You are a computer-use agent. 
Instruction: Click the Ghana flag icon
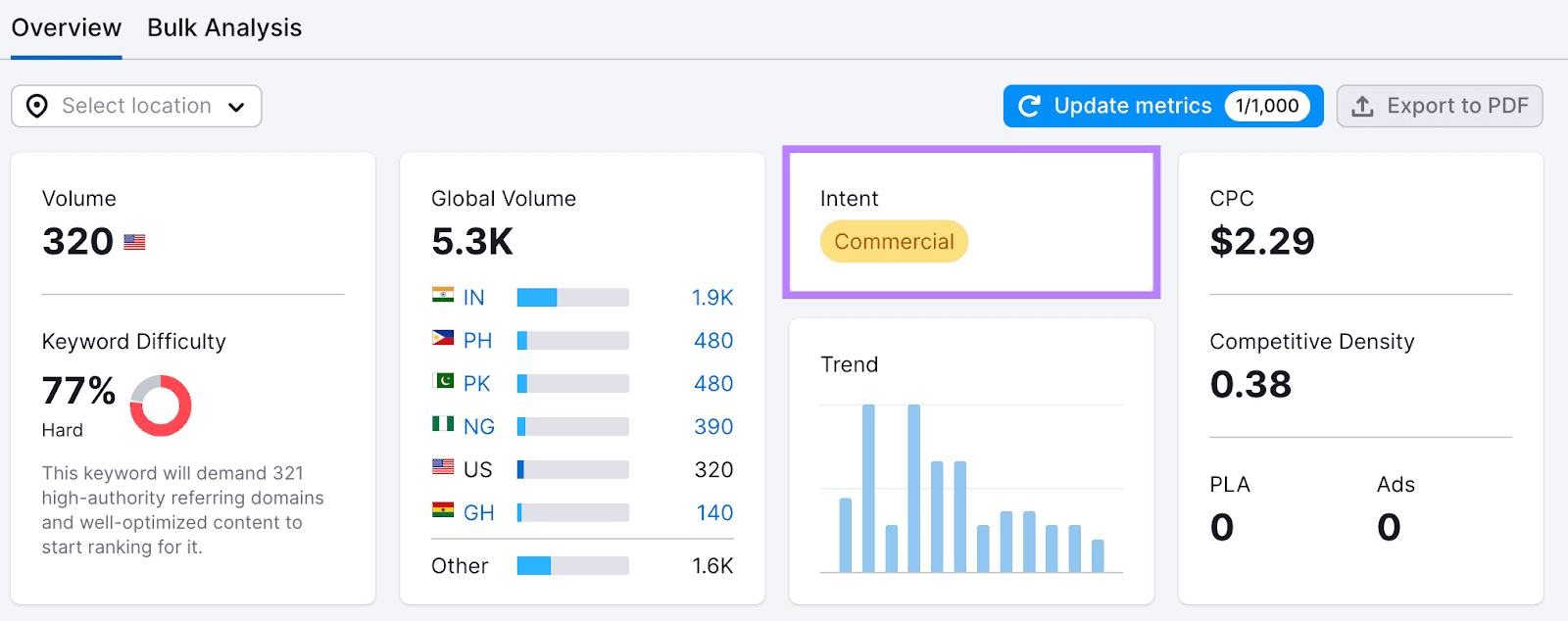pos(443,510)
